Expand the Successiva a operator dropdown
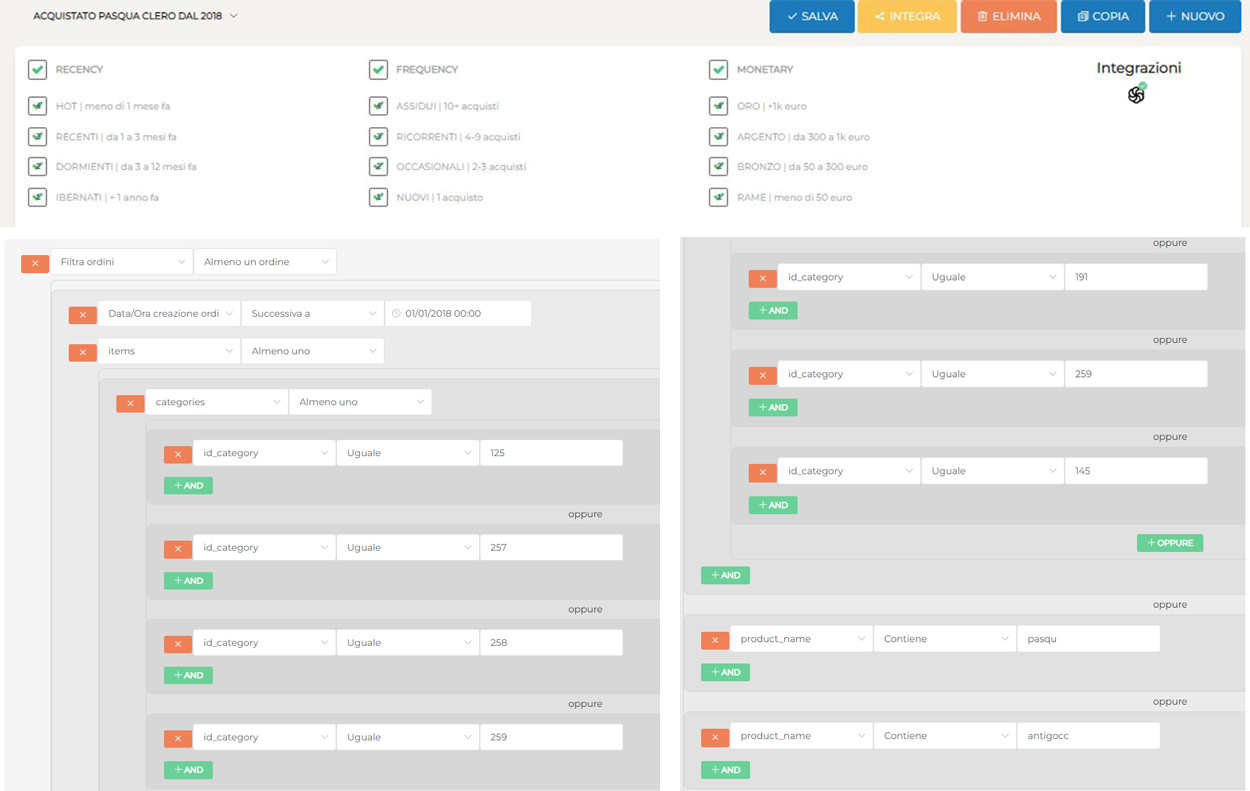The width and height of the screenshot is (1250, 791). coord(313,314)
